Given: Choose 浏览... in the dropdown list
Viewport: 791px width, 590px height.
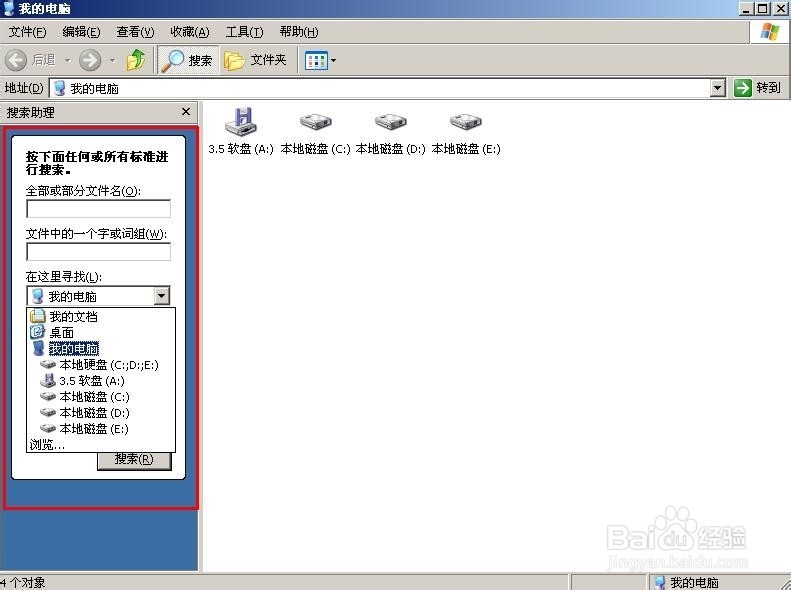Looking at the screenshot, I should (101, 445).
